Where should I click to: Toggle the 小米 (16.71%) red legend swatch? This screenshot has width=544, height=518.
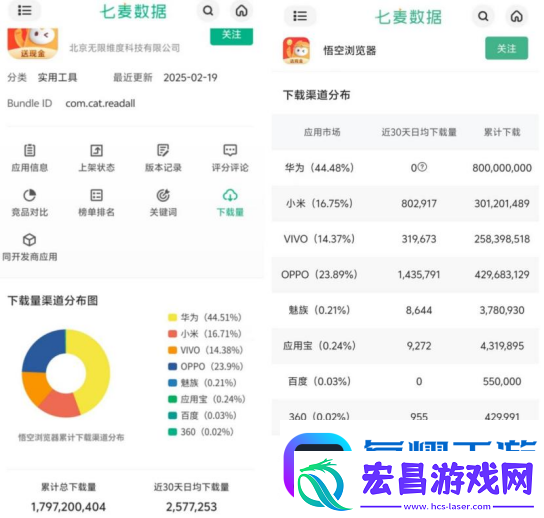coord(172,333)
